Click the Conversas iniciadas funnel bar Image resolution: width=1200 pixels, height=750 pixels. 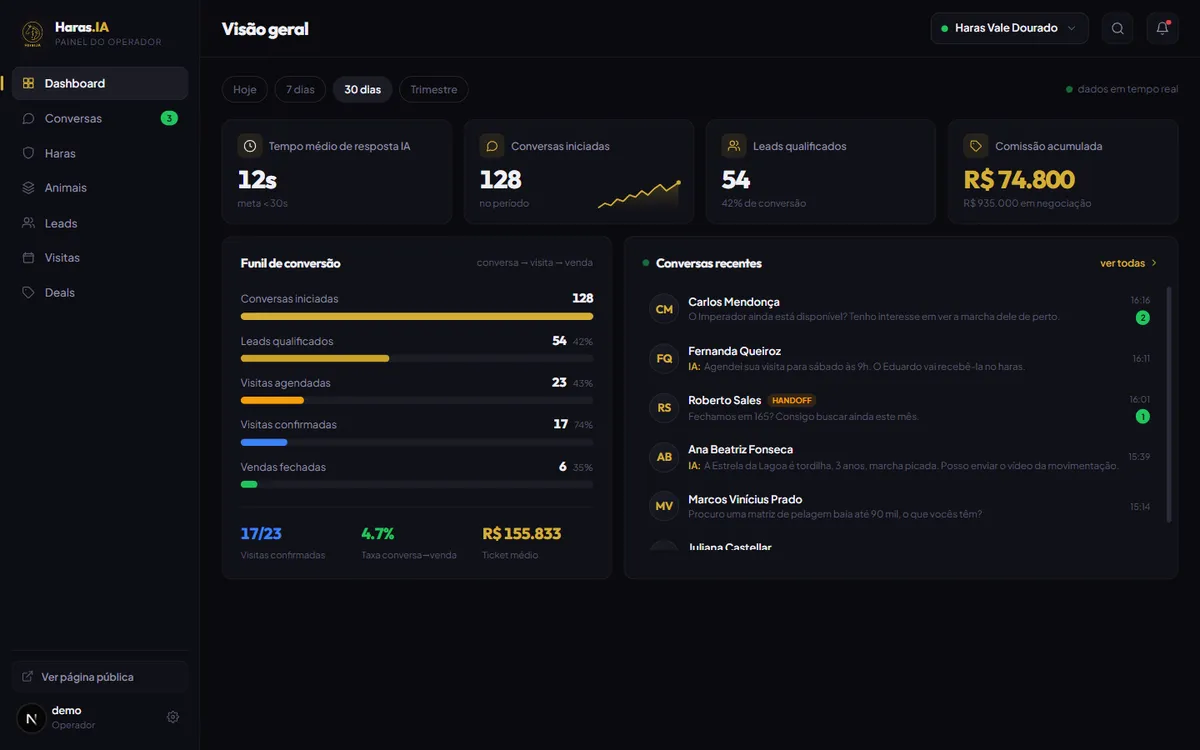417,316
